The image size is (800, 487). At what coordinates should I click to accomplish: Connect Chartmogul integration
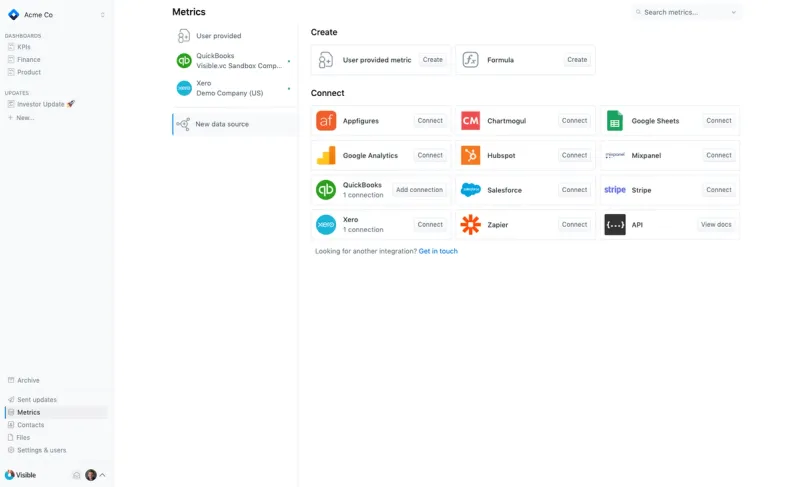(574, 121)
